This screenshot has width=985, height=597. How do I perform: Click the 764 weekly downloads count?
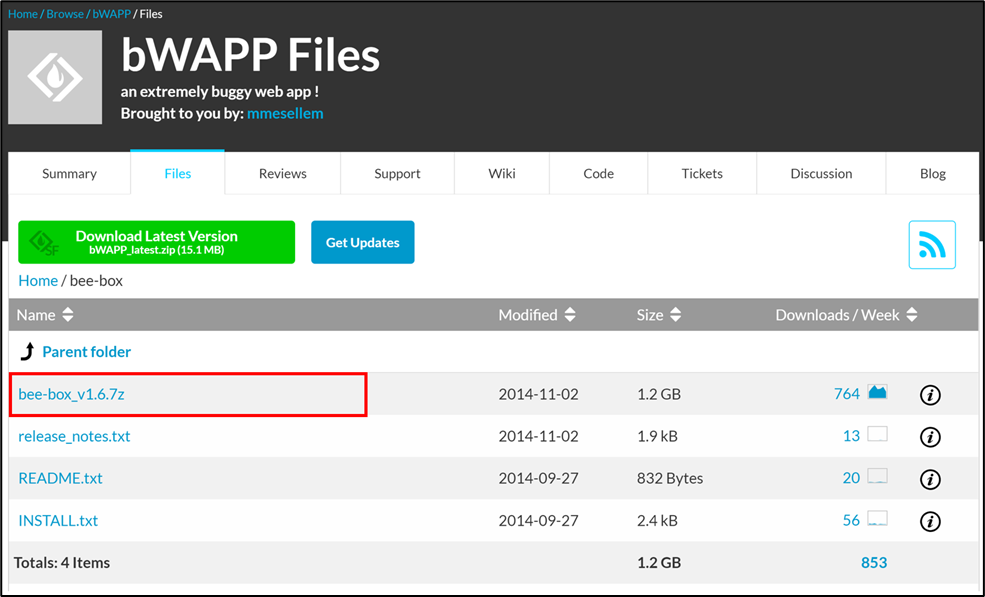[x=846, y=393]
